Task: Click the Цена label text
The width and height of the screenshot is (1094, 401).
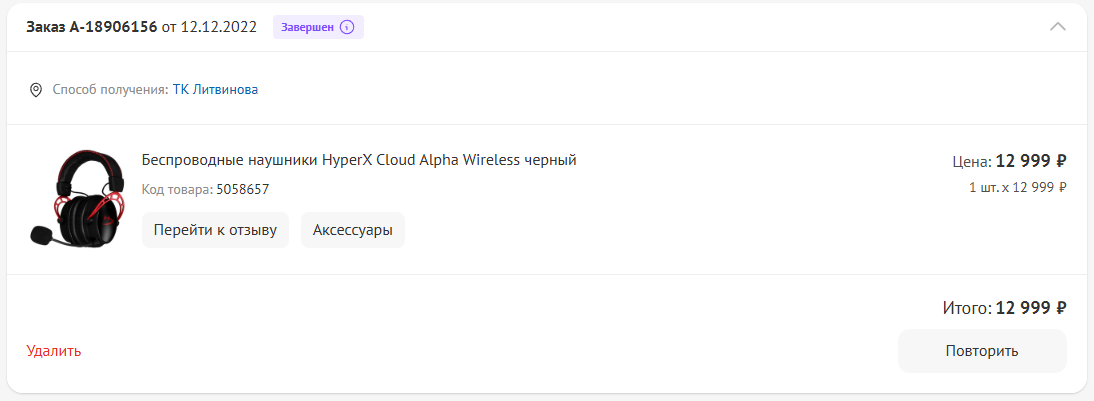Action: pyautogui.click(x=971, y=161)
